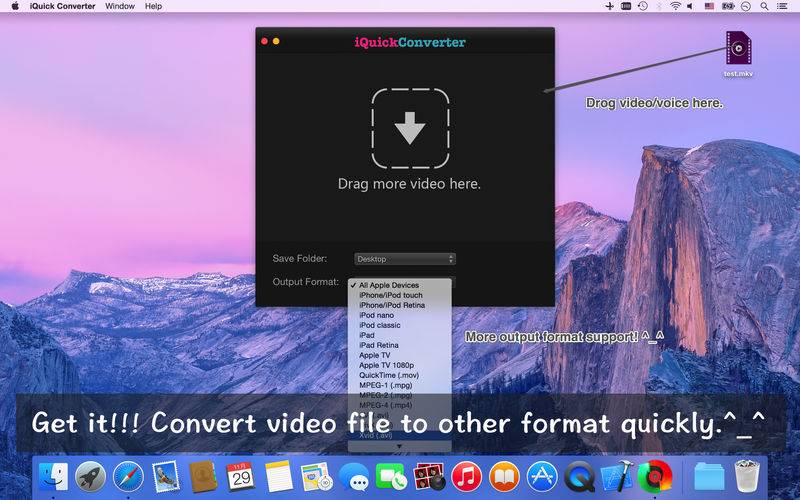Viewport: 800px width, 500px height.
Task: Minimize iQuickConverter with the yellow button
Action: click(276, 41)
